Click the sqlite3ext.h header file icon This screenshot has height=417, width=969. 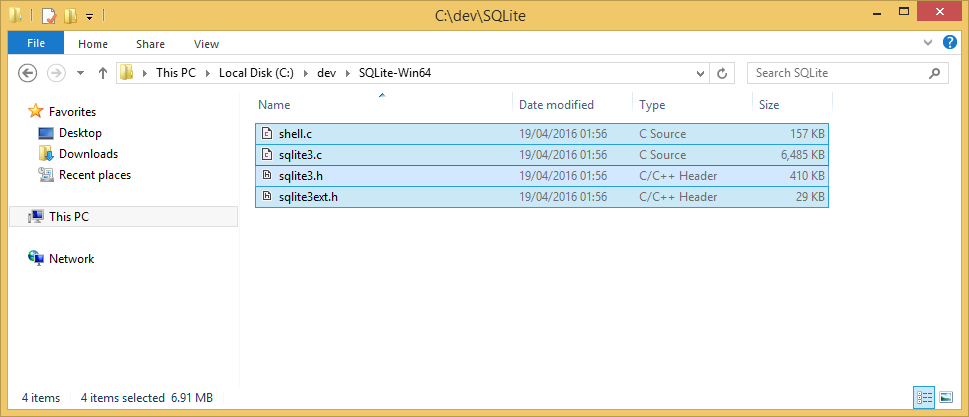(267, 196)
